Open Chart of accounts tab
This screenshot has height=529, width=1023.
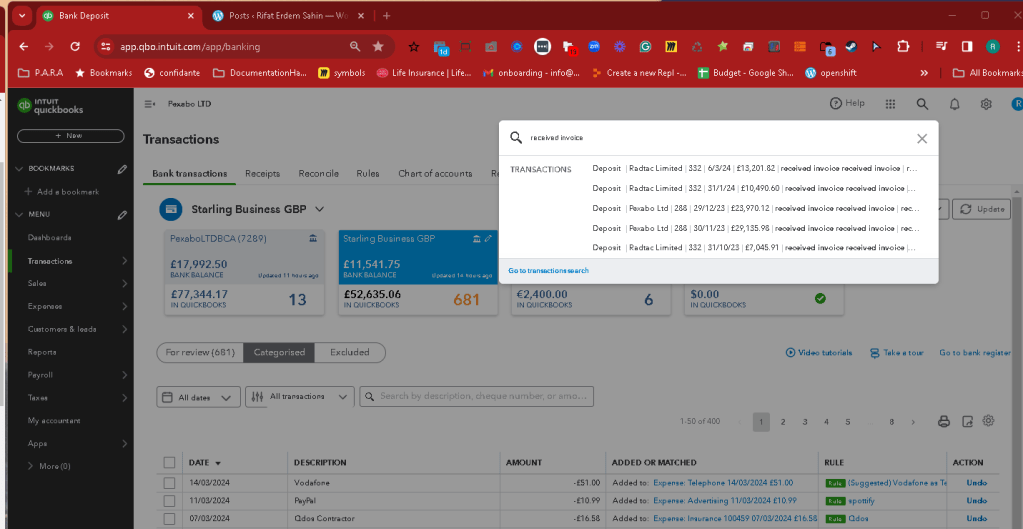435,174
